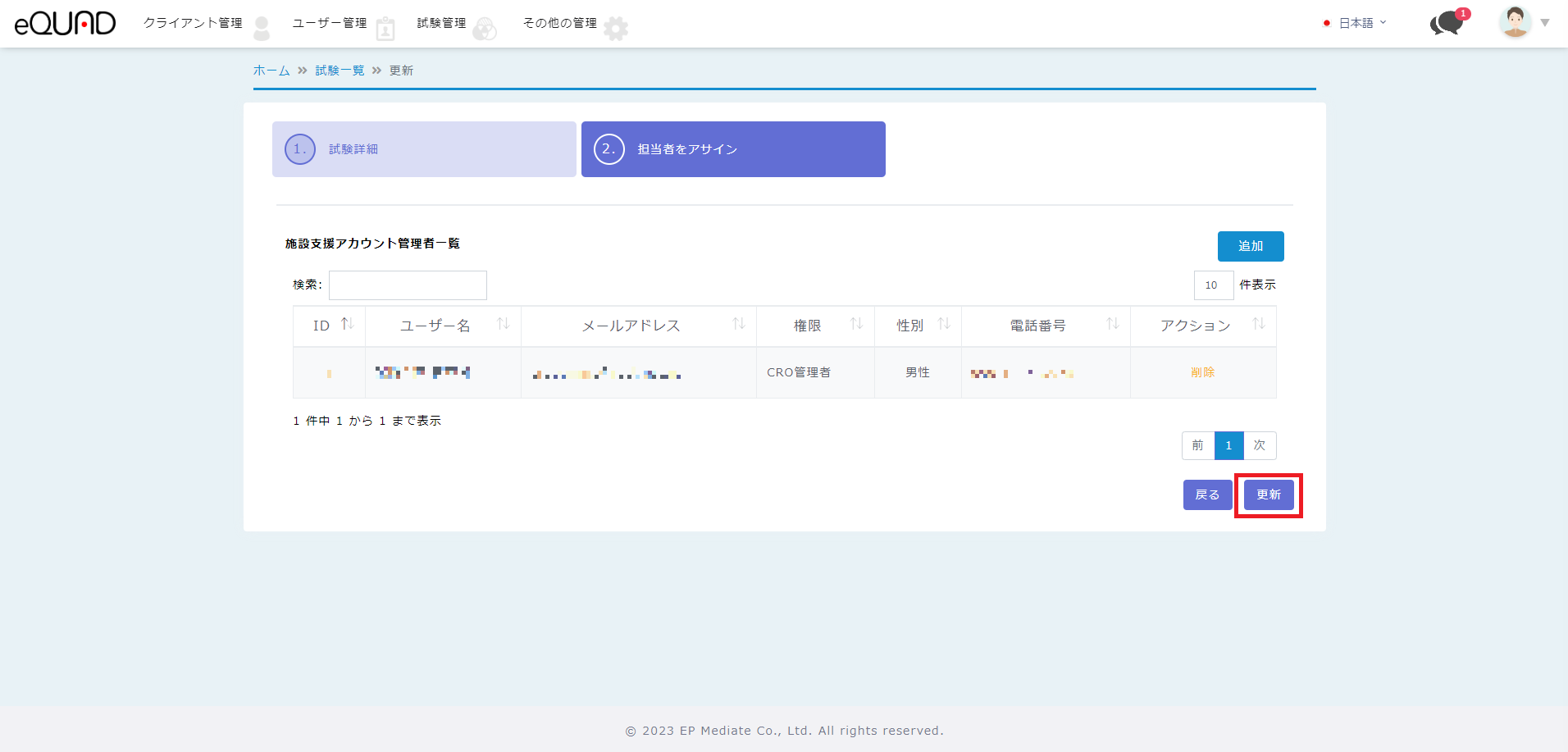Open the chat messages notification icon

(1447, 23)
